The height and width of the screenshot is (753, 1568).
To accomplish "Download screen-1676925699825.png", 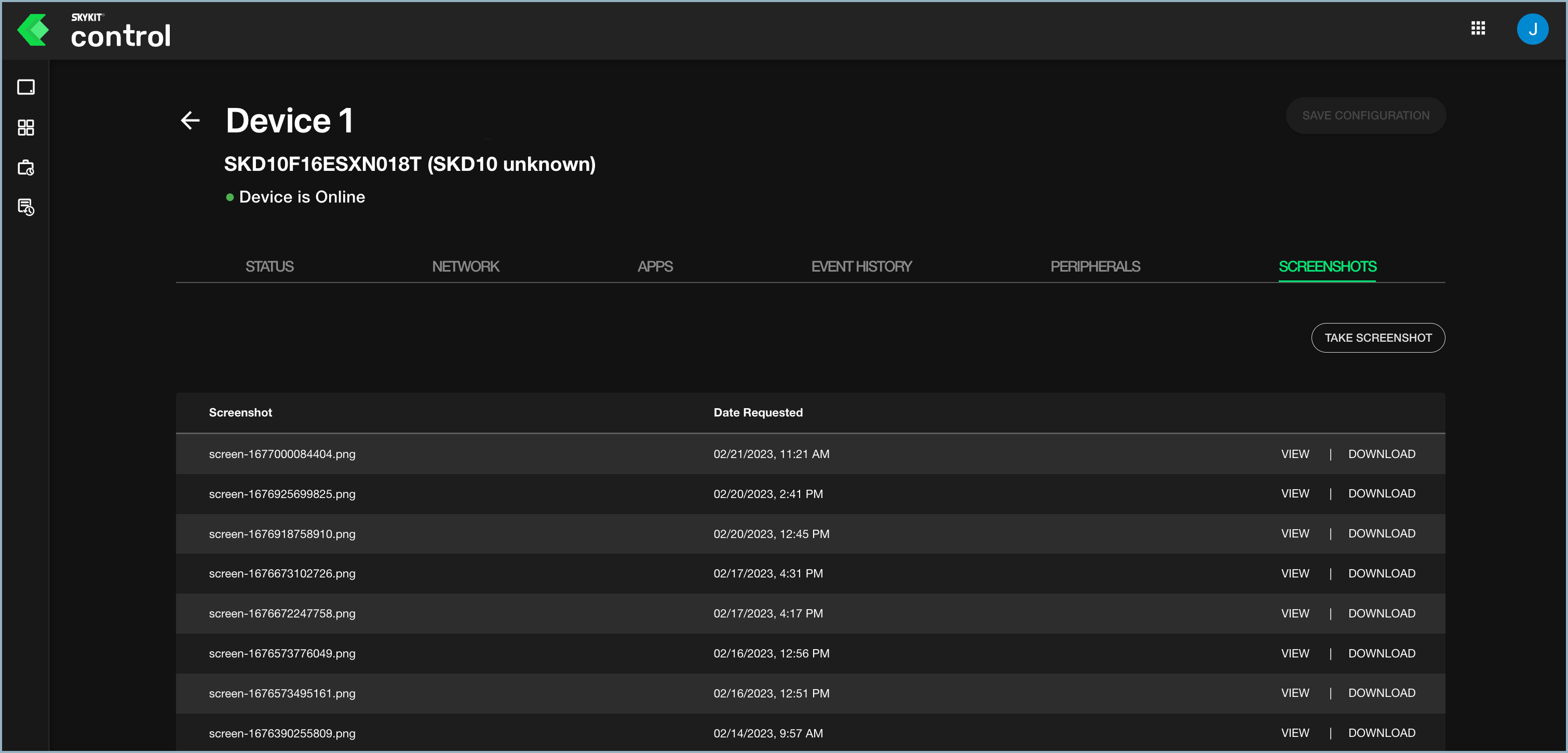I will point(1381,494).
